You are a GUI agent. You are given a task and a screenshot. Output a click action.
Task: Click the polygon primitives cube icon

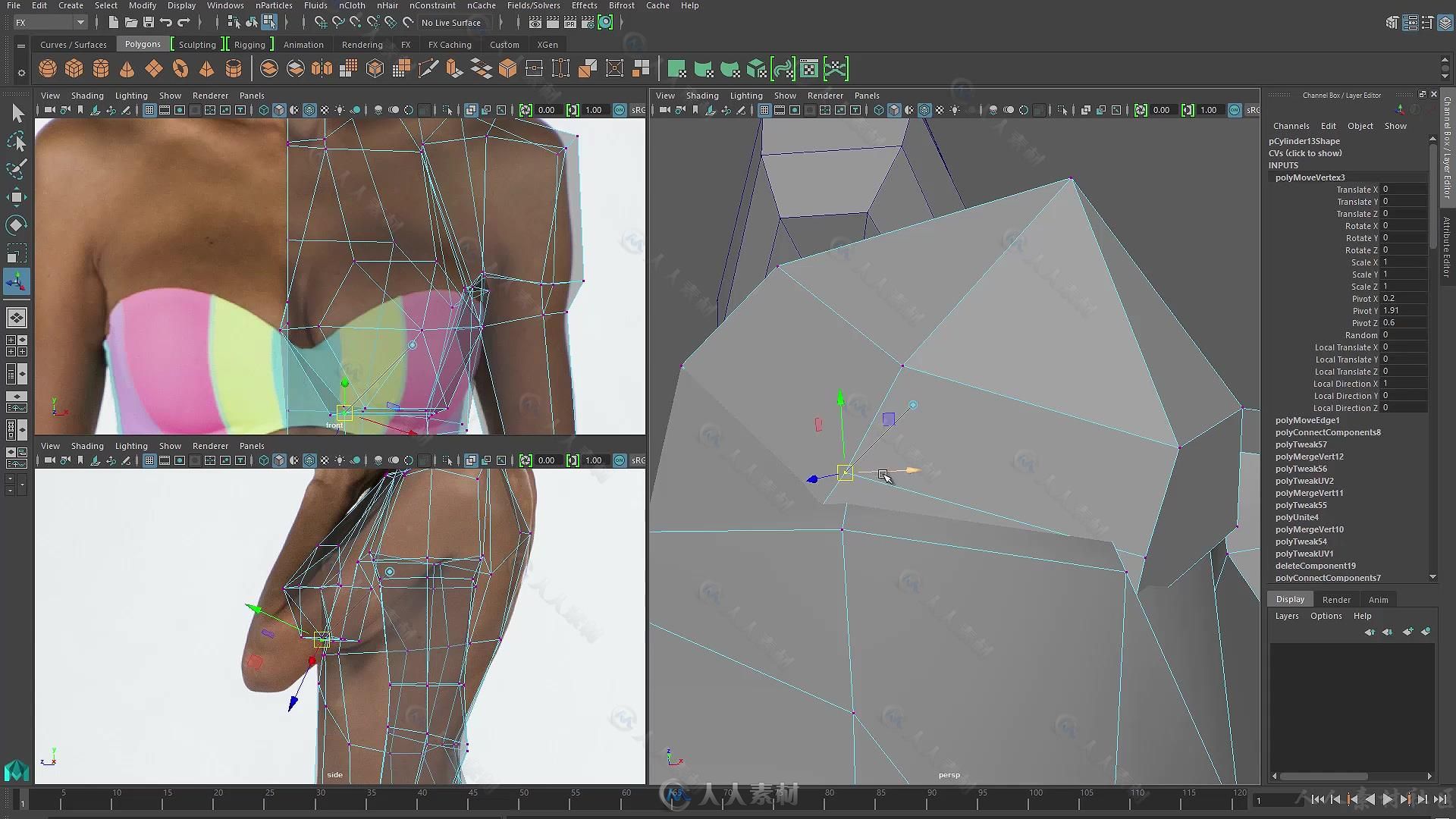(75, 68)
